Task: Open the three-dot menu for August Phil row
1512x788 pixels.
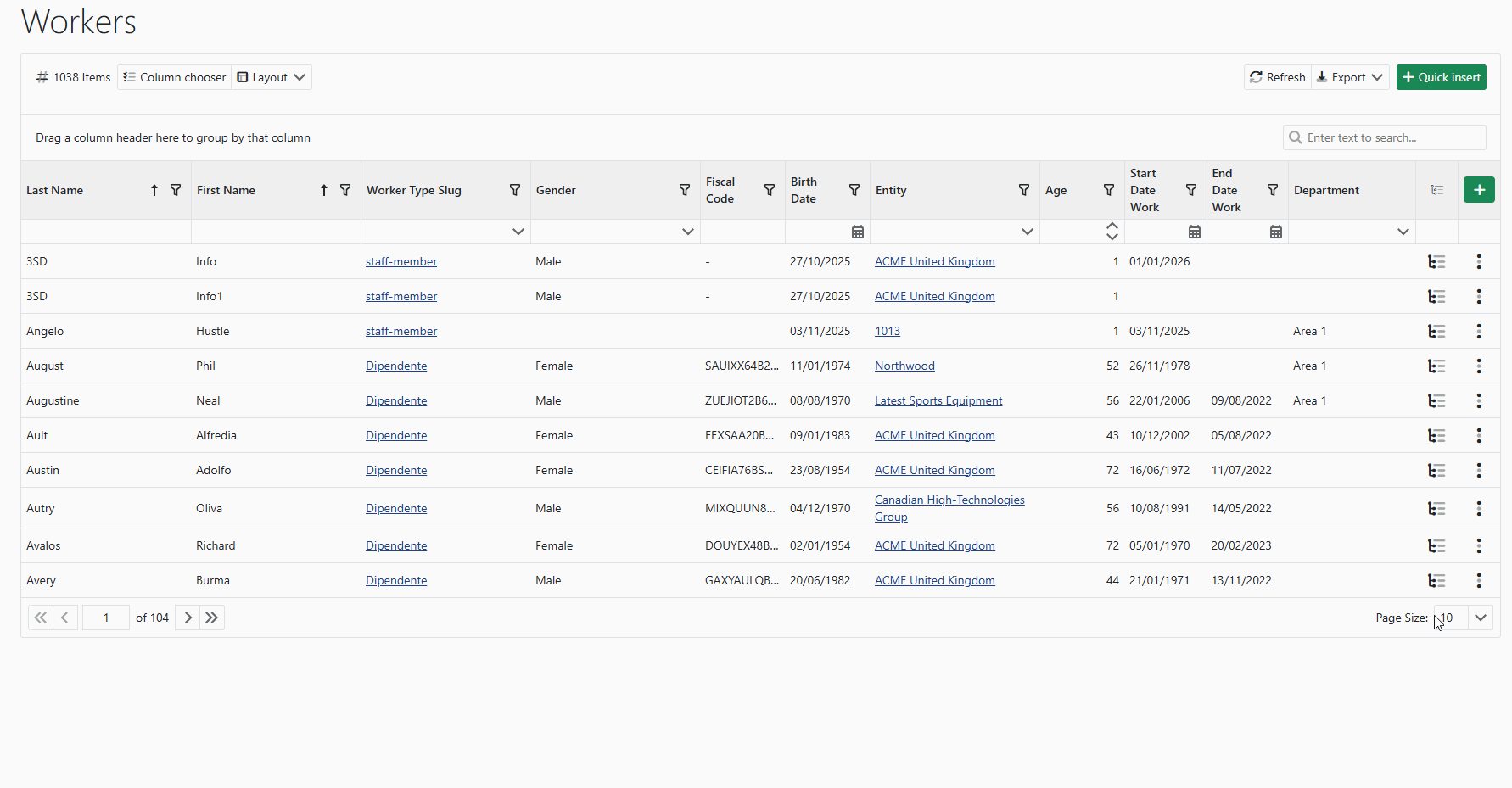Action: [x=1478, y=366]
